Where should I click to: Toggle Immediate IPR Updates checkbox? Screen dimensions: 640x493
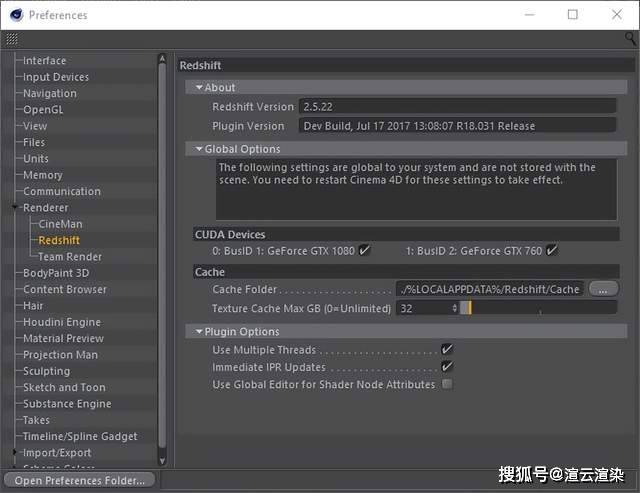point(447,366)
